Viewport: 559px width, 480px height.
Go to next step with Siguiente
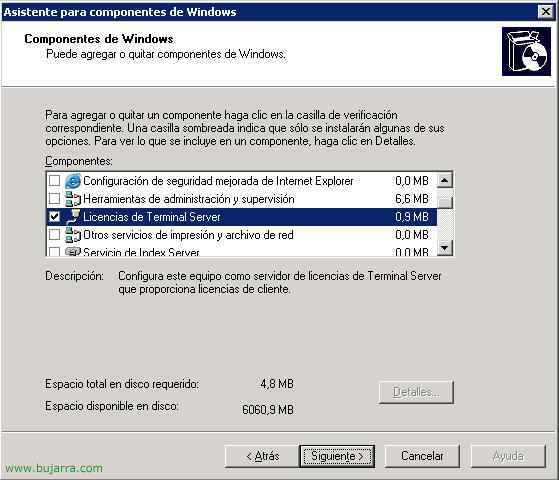click(x=337, y=456)
